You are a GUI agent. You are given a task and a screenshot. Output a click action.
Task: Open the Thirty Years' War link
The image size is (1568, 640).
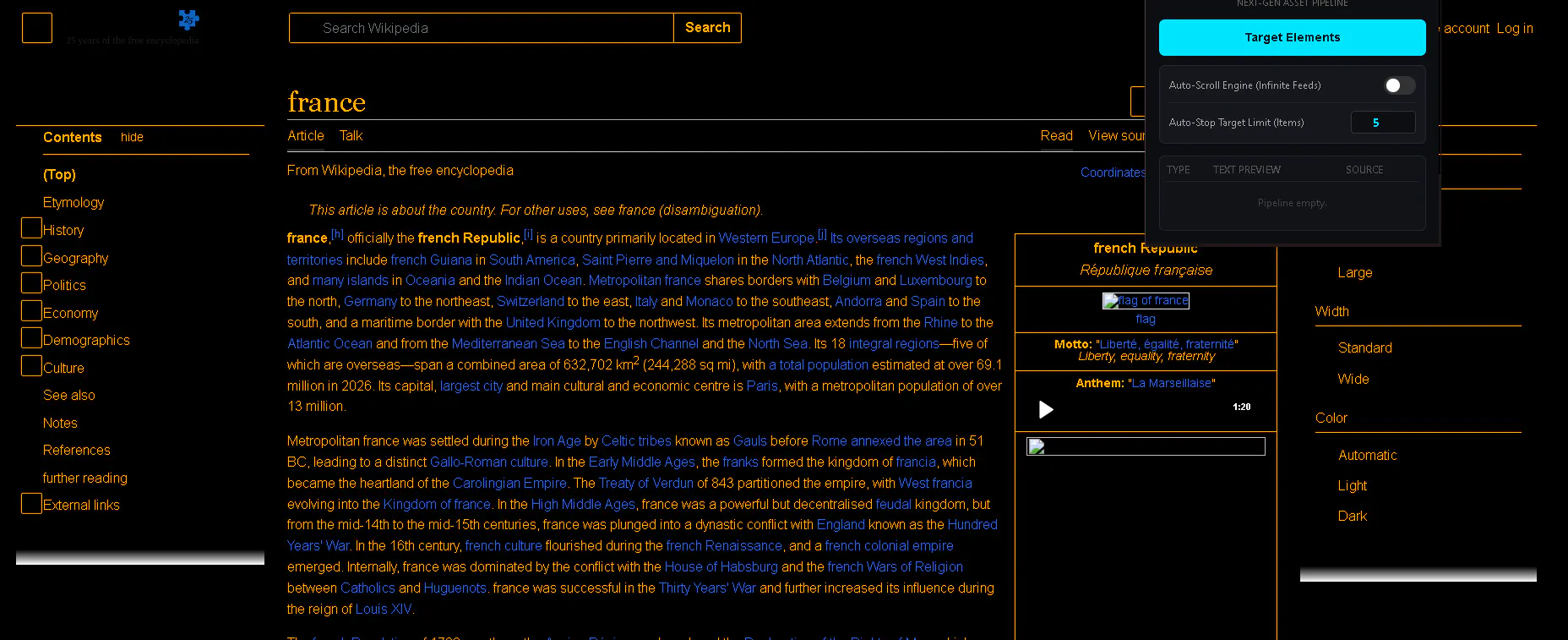(707, 588)
